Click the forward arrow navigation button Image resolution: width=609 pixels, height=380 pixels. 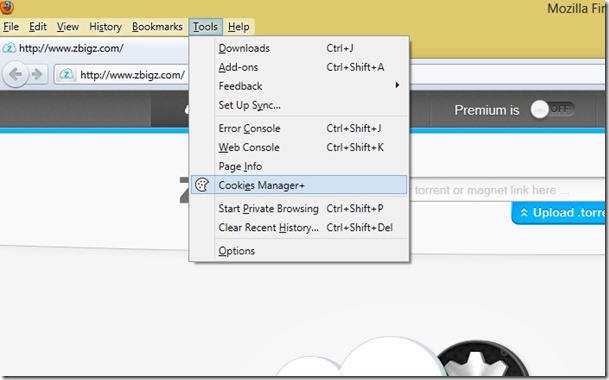pyautogui.click(x=37, y=74)
